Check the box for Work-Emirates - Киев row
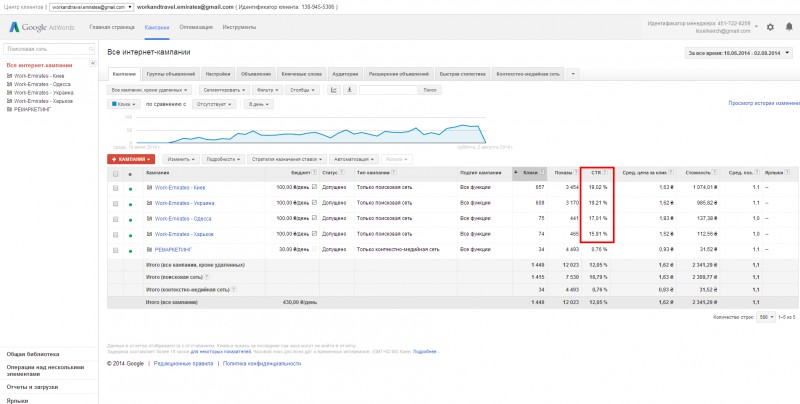 click(x=115, y=187)
